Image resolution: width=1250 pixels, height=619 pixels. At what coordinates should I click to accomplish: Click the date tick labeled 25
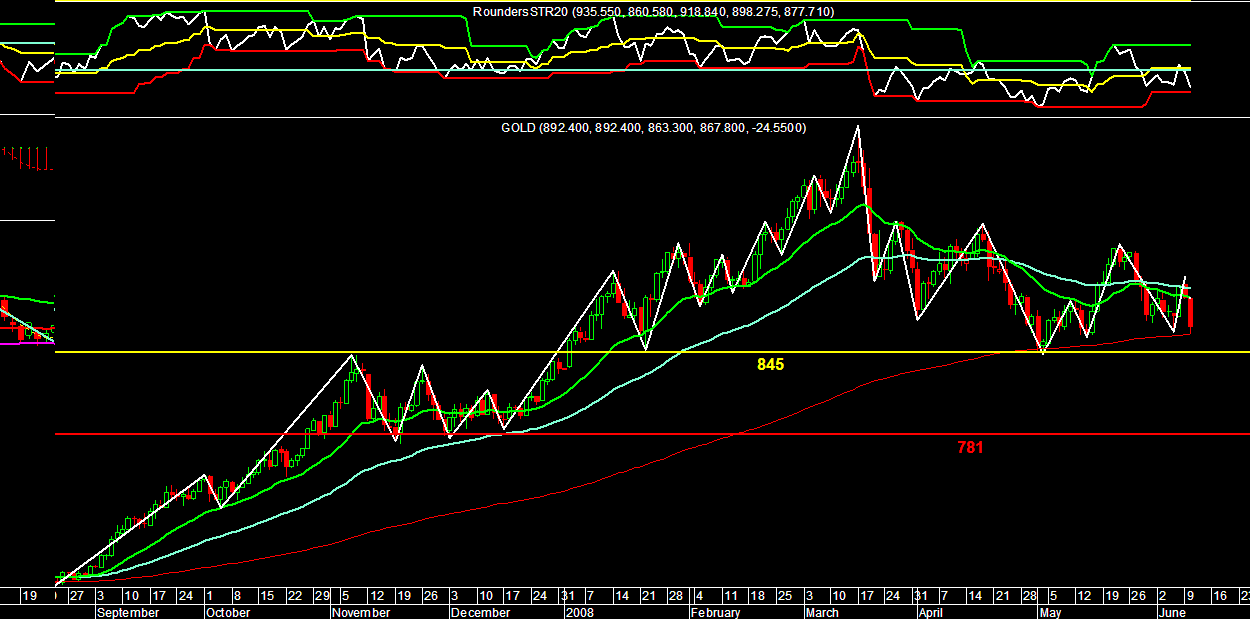pos(785,596)
